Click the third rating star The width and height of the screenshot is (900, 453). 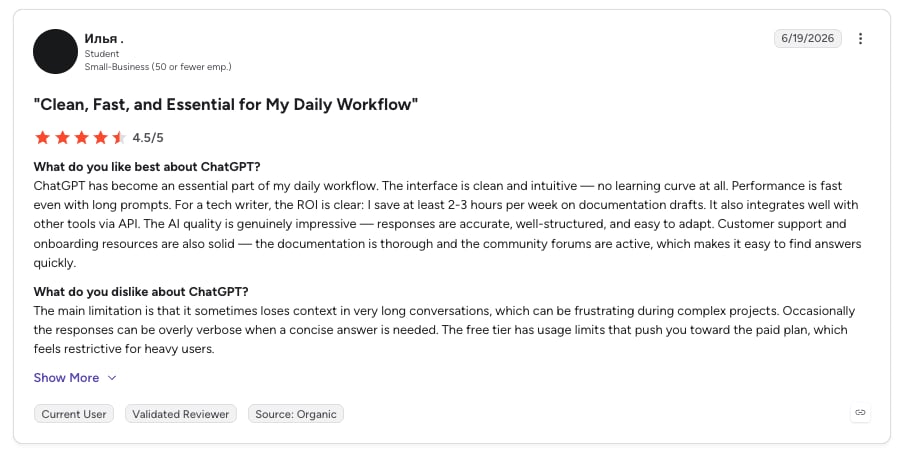82,137
